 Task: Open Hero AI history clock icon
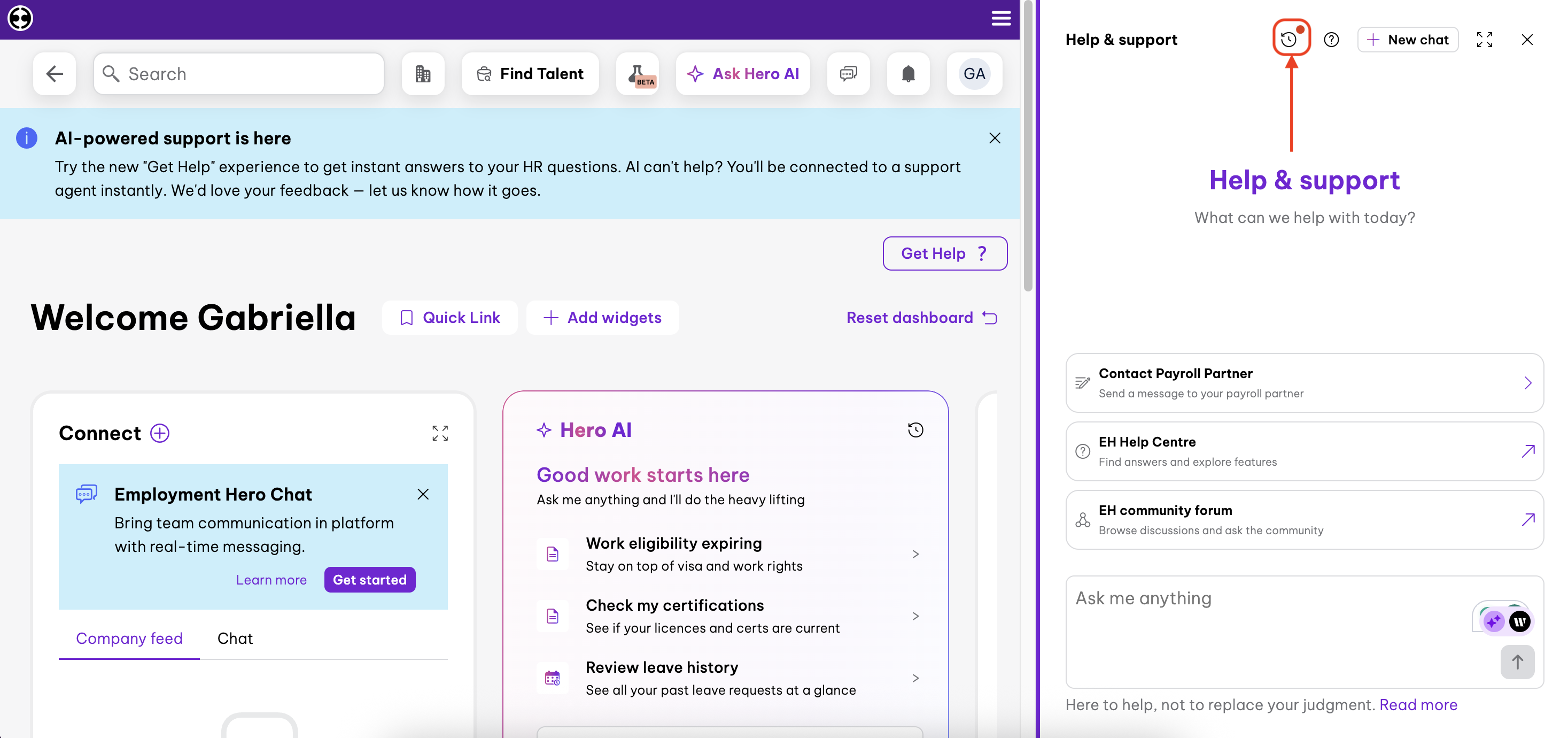[x=915, y=430]
